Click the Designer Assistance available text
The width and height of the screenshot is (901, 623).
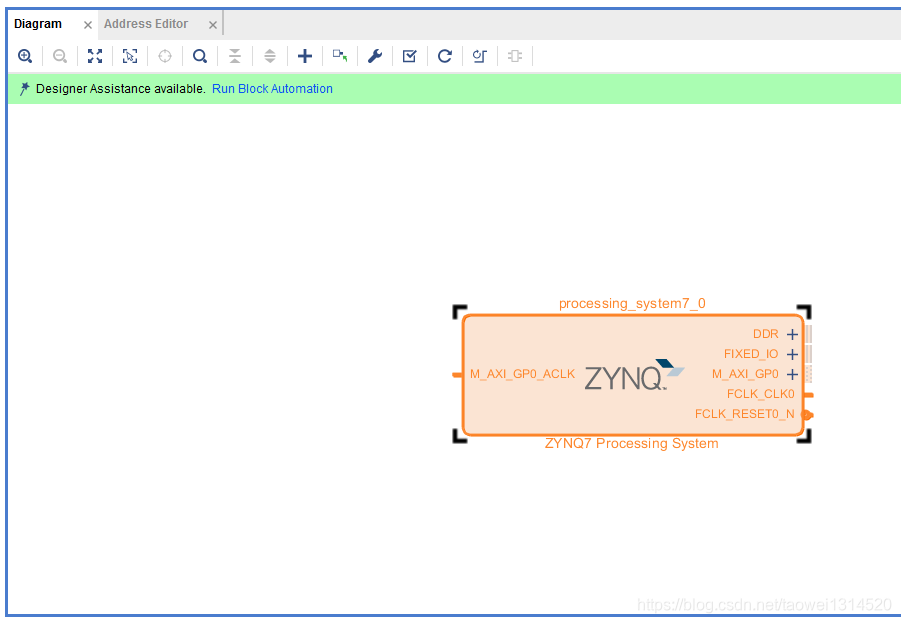(121, 89)
